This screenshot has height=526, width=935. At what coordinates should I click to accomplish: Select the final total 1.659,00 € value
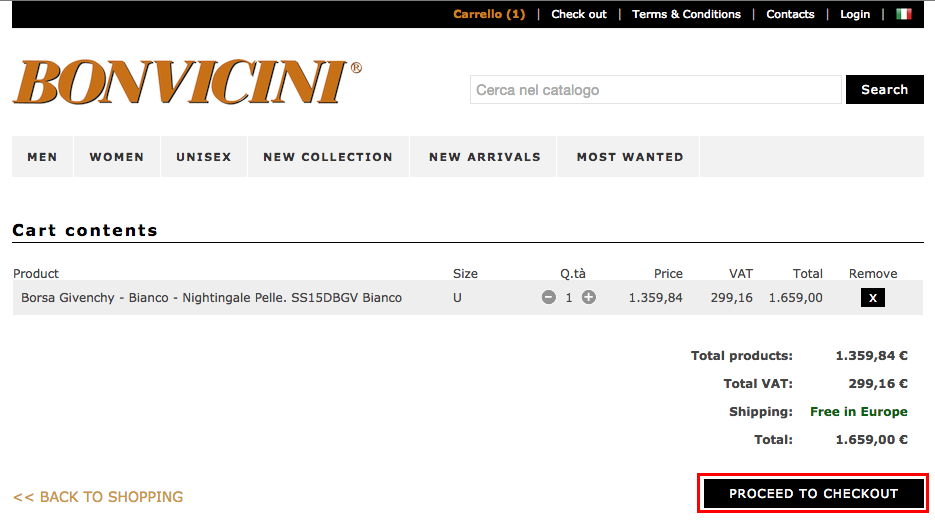871,440
